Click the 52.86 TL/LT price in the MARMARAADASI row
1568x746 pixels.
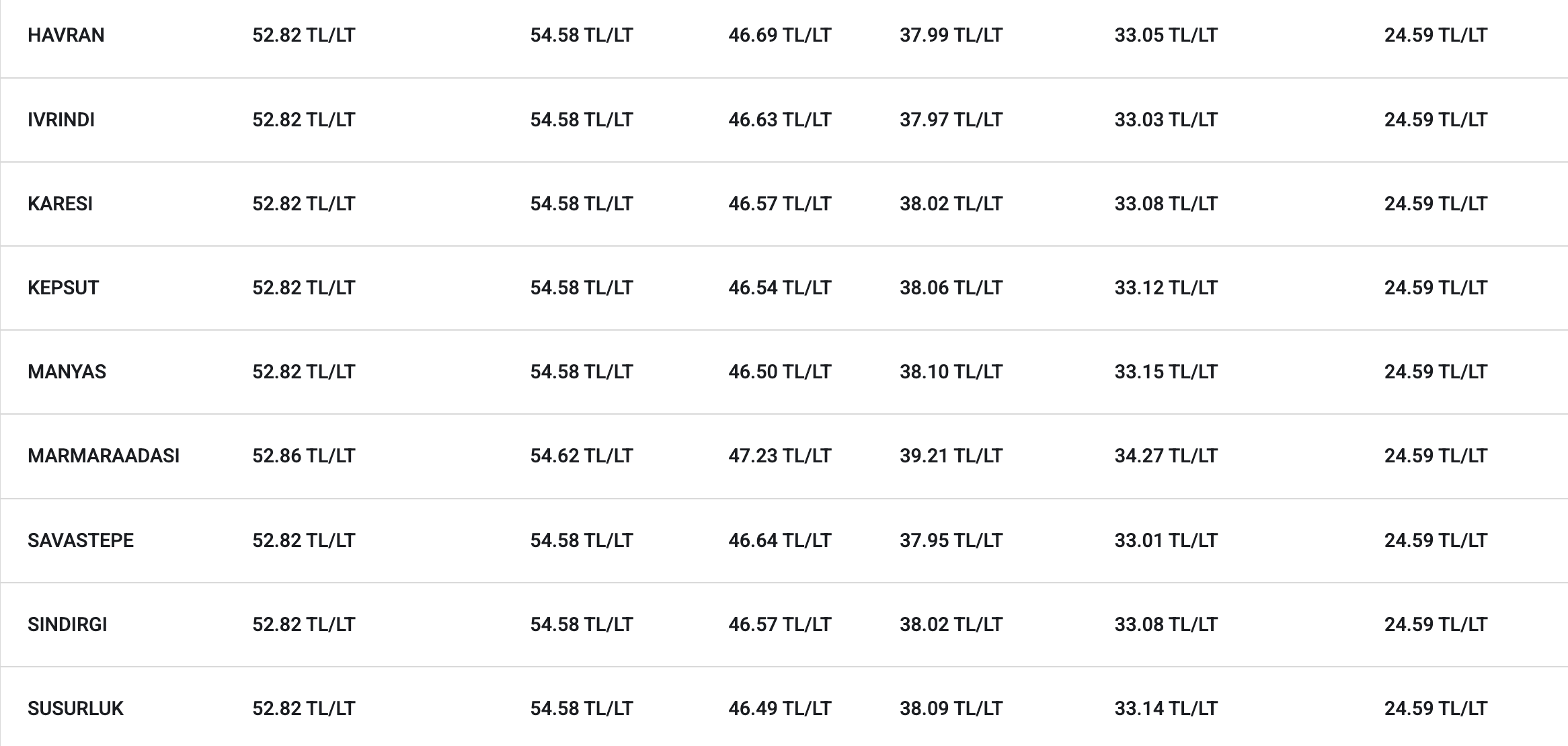[303, 456]
